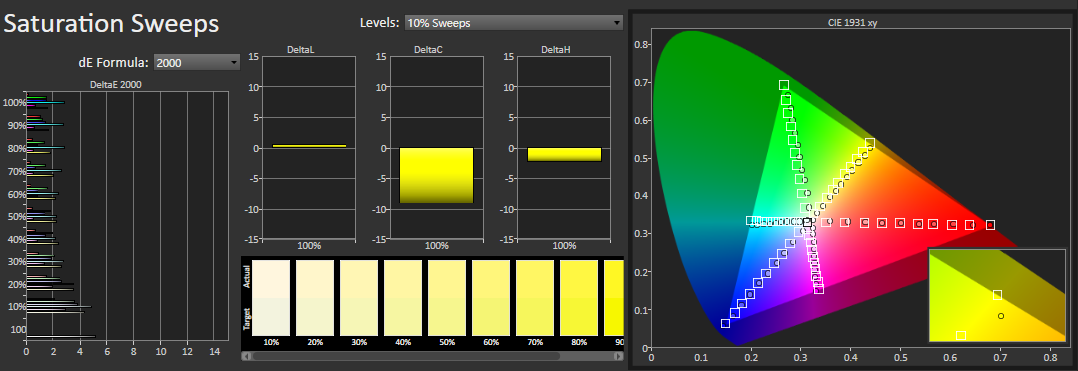Viewport: 1078px width, 371px height.
Task: Click the measured point circle in zoom inset
Action: [1000, 316]
